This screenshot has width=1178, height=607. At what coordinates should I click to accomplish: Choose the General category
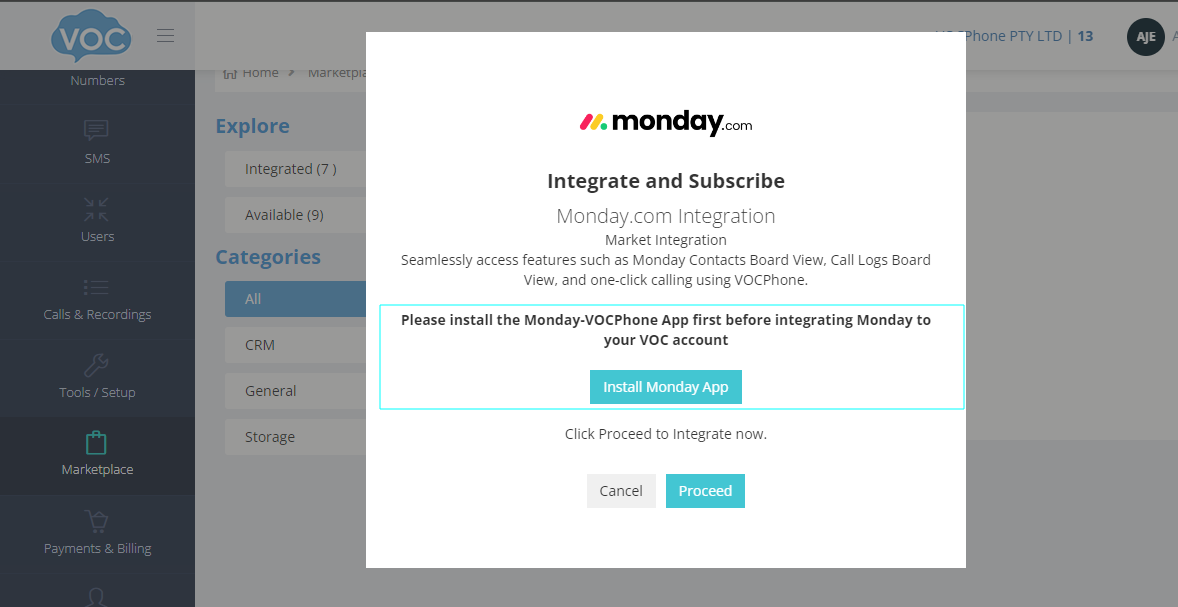[x=270, y=391]
